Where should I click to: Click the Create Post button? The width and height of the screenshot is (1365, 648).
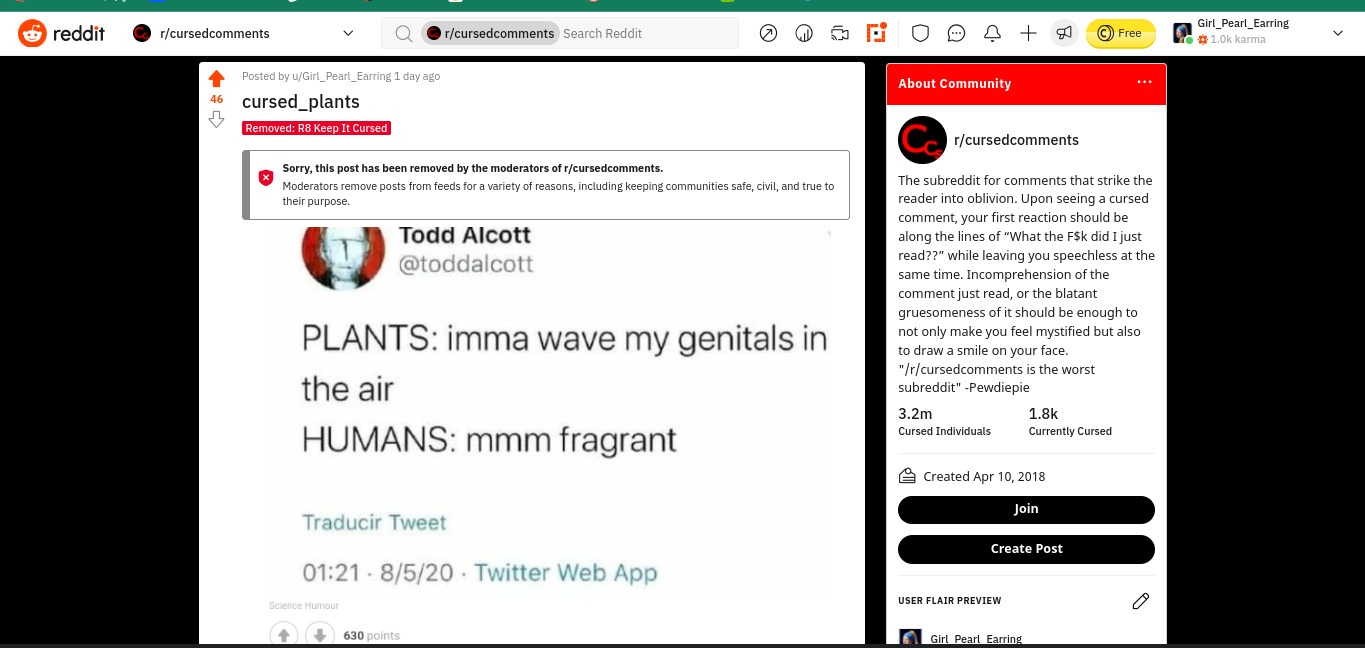1026,549
